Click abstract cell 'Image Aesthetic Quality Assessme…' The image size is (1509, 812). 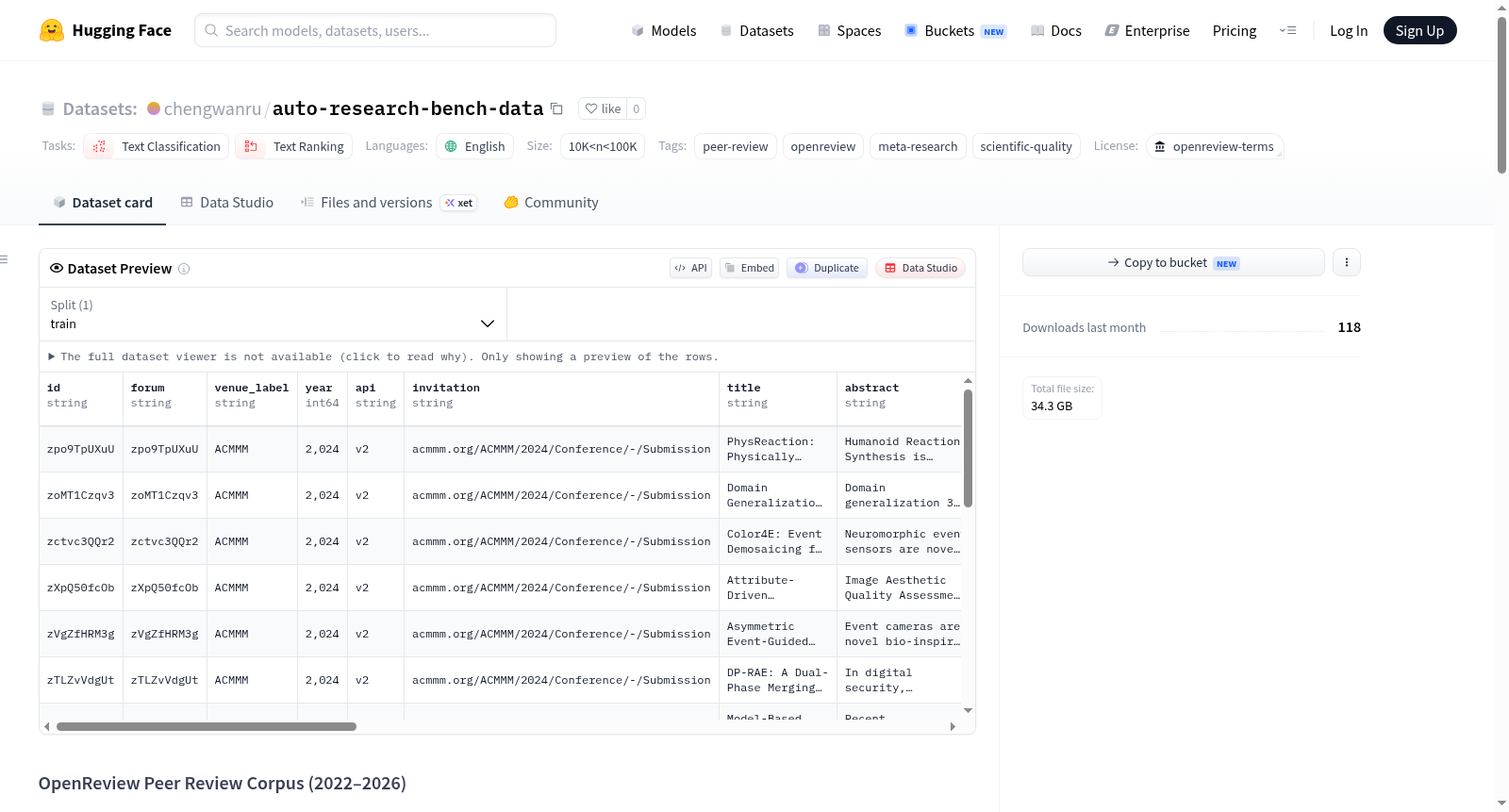coord(899,588)
